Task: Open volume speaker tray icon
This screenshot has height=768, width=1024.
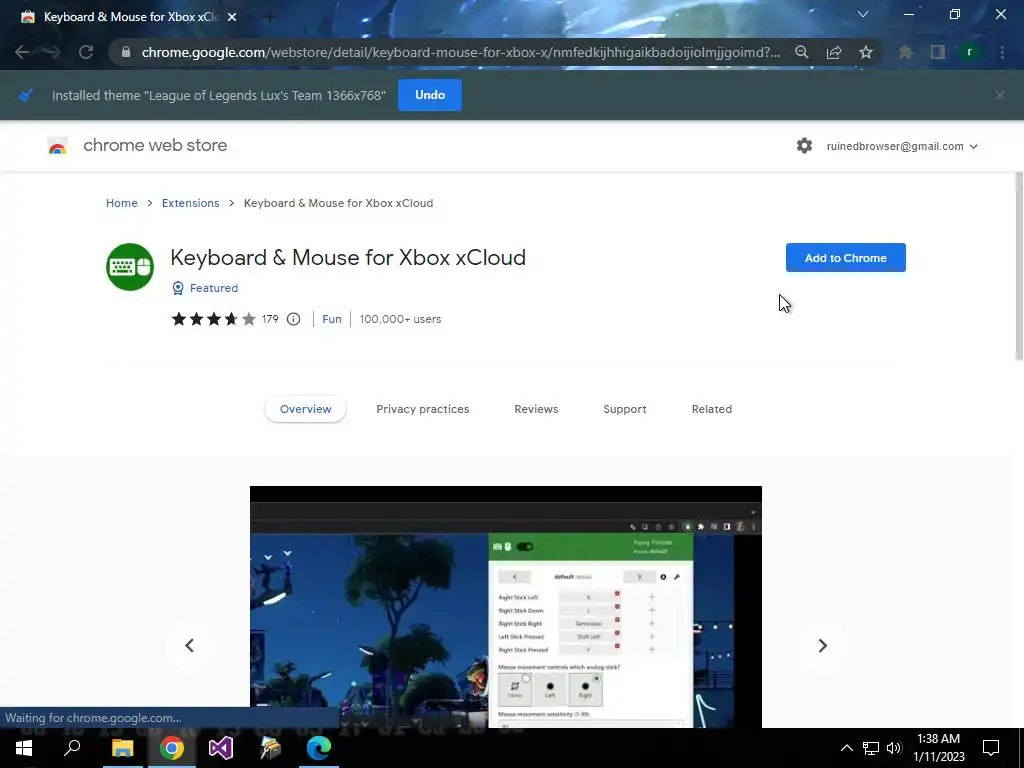Action: (894, 748)
